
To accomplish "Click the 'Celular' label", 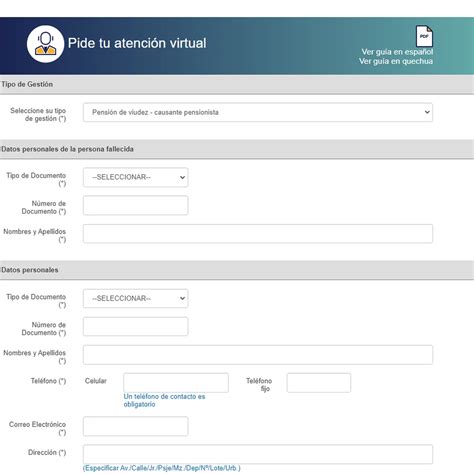I will point(96,381).
